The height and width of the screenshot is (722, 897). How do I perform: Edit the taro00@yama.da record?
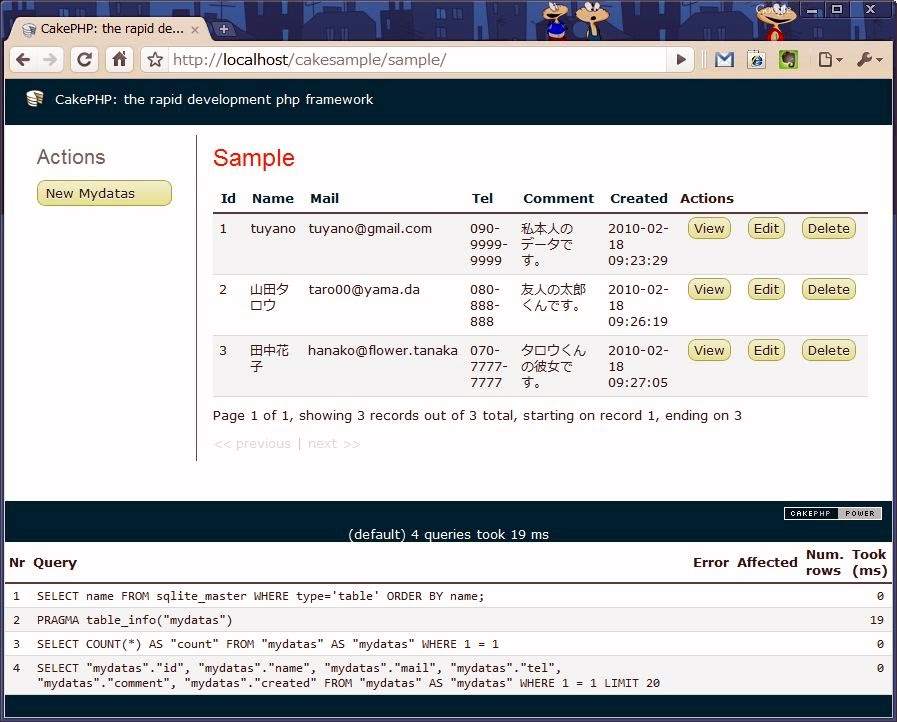[766, 289]
